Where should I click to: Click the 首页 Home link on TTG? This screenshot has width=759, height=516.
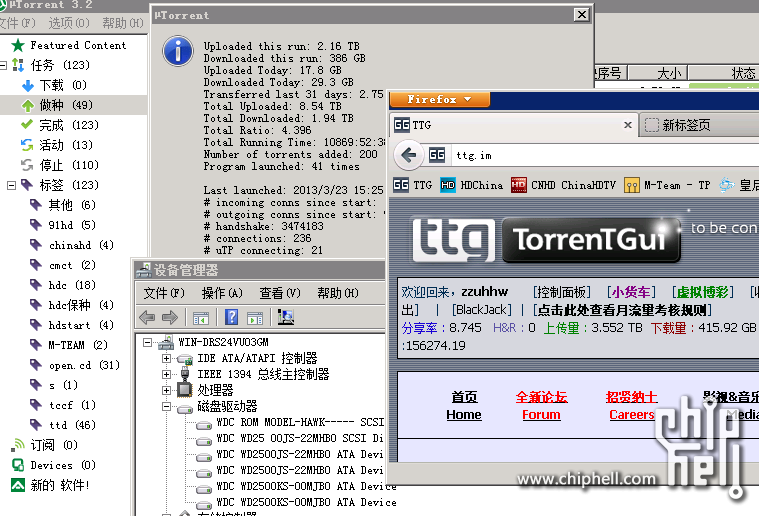click(x=464, y=406)
